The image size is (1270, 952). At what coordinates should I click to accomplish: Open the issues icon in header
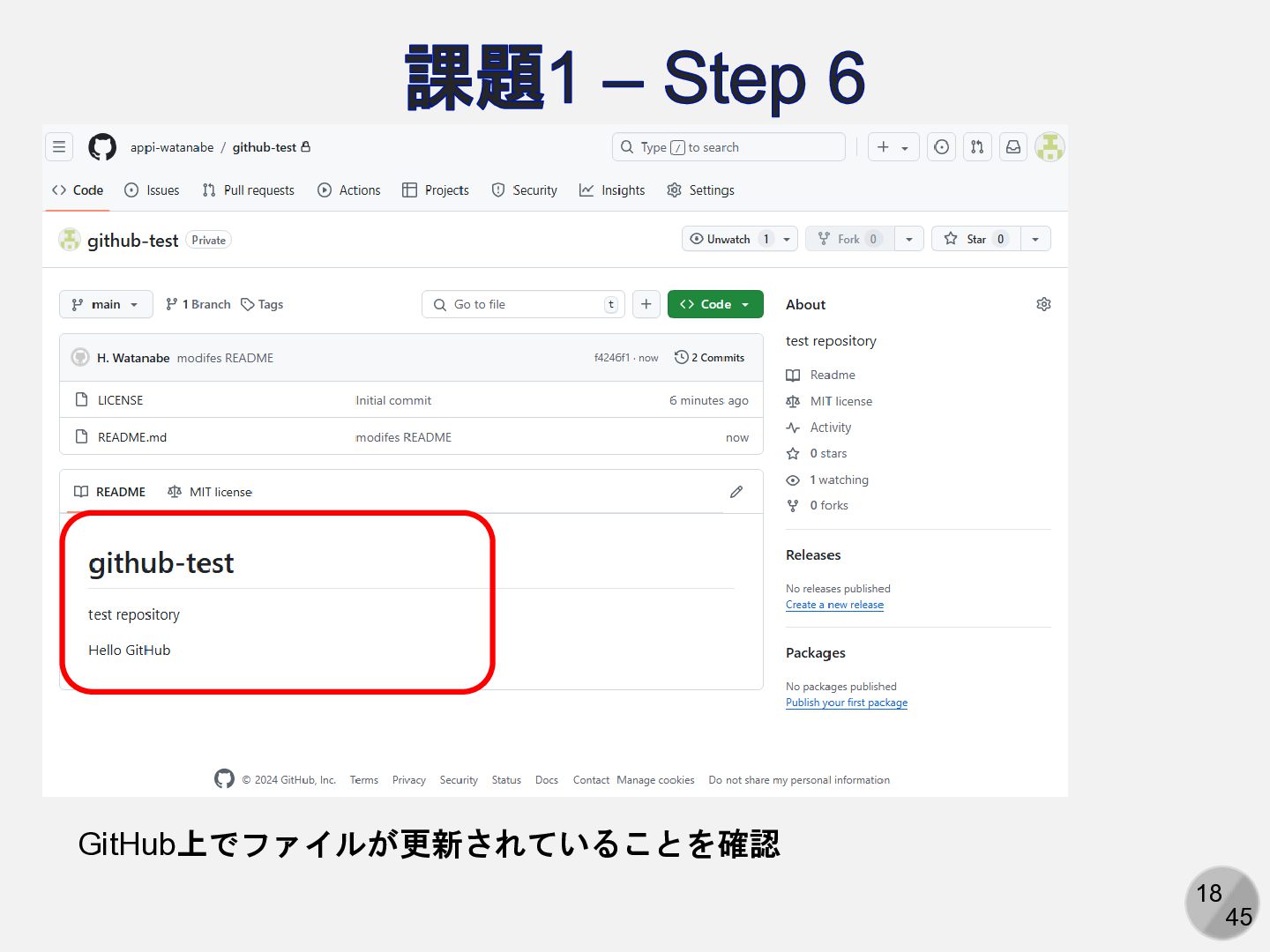coord(942,147)
